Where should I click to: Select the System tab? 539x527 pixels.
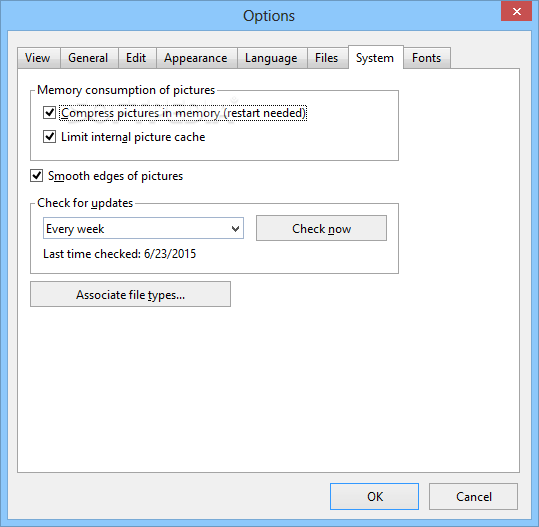[x=376, y=57]
